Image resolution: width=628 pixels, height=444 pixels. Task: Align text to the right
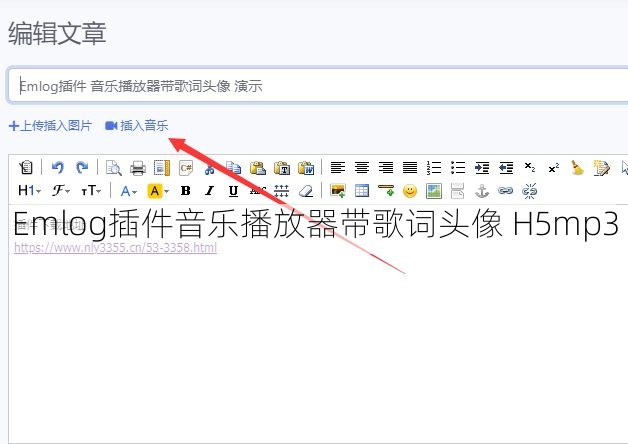click(x=386, y=167)
